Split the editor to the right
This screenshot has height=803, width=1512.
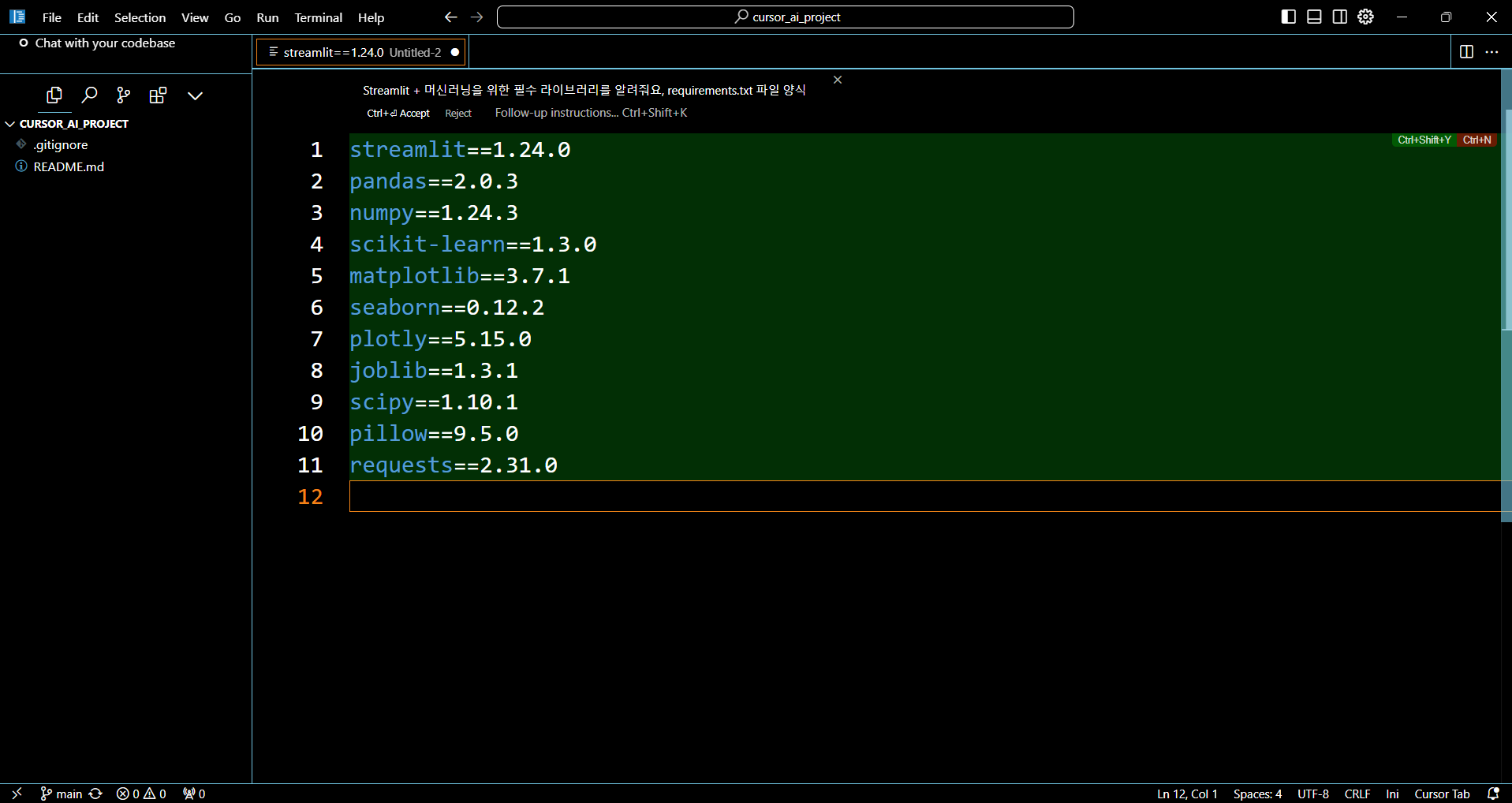point(1466,51)
